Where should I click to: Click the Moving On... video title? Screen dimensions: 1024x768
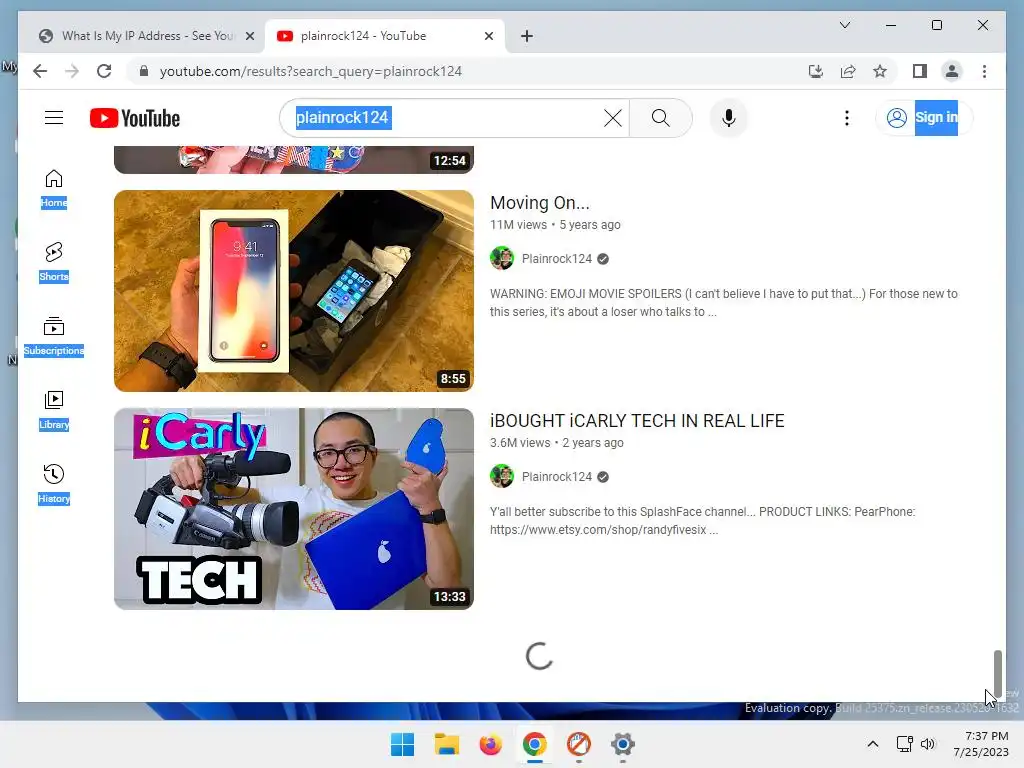point(539,203)
